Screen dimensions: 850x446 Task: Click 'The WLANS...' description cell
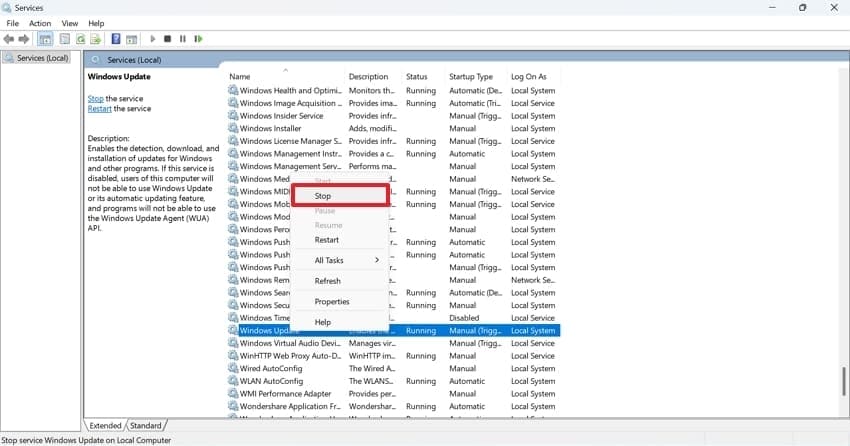tap(371, 381)
